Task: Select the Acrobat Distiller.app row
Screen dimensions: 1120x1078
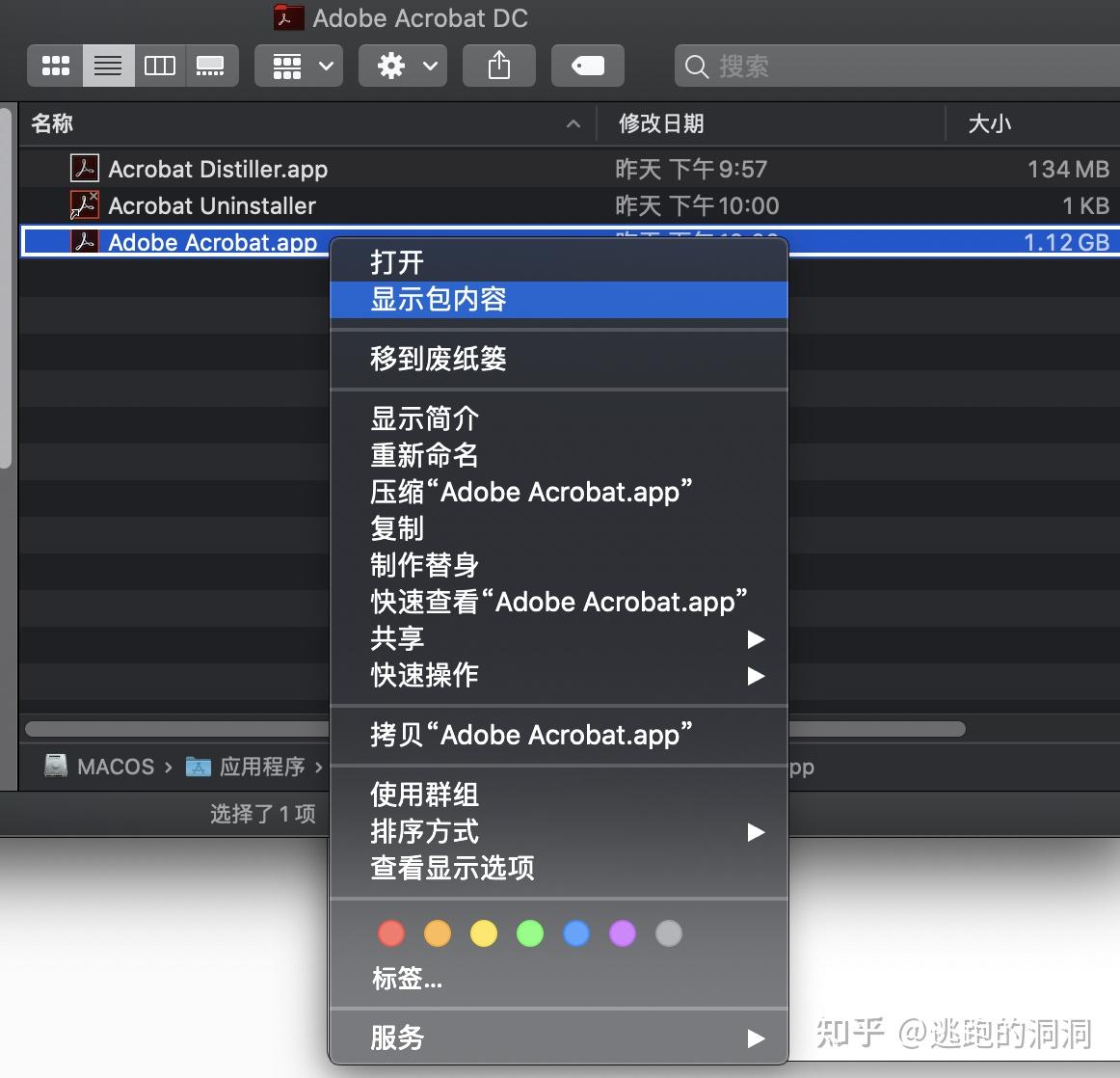Action: (570, 170)
